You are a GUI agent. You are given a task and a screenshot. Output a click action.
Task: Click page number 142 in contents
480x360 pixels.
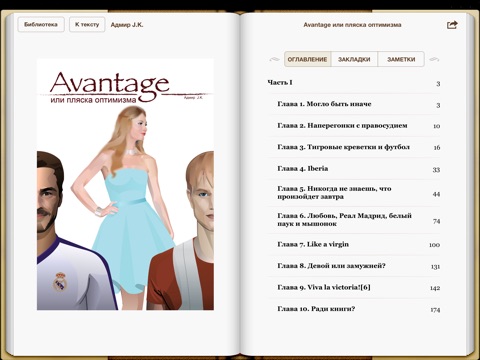point(435,288)
